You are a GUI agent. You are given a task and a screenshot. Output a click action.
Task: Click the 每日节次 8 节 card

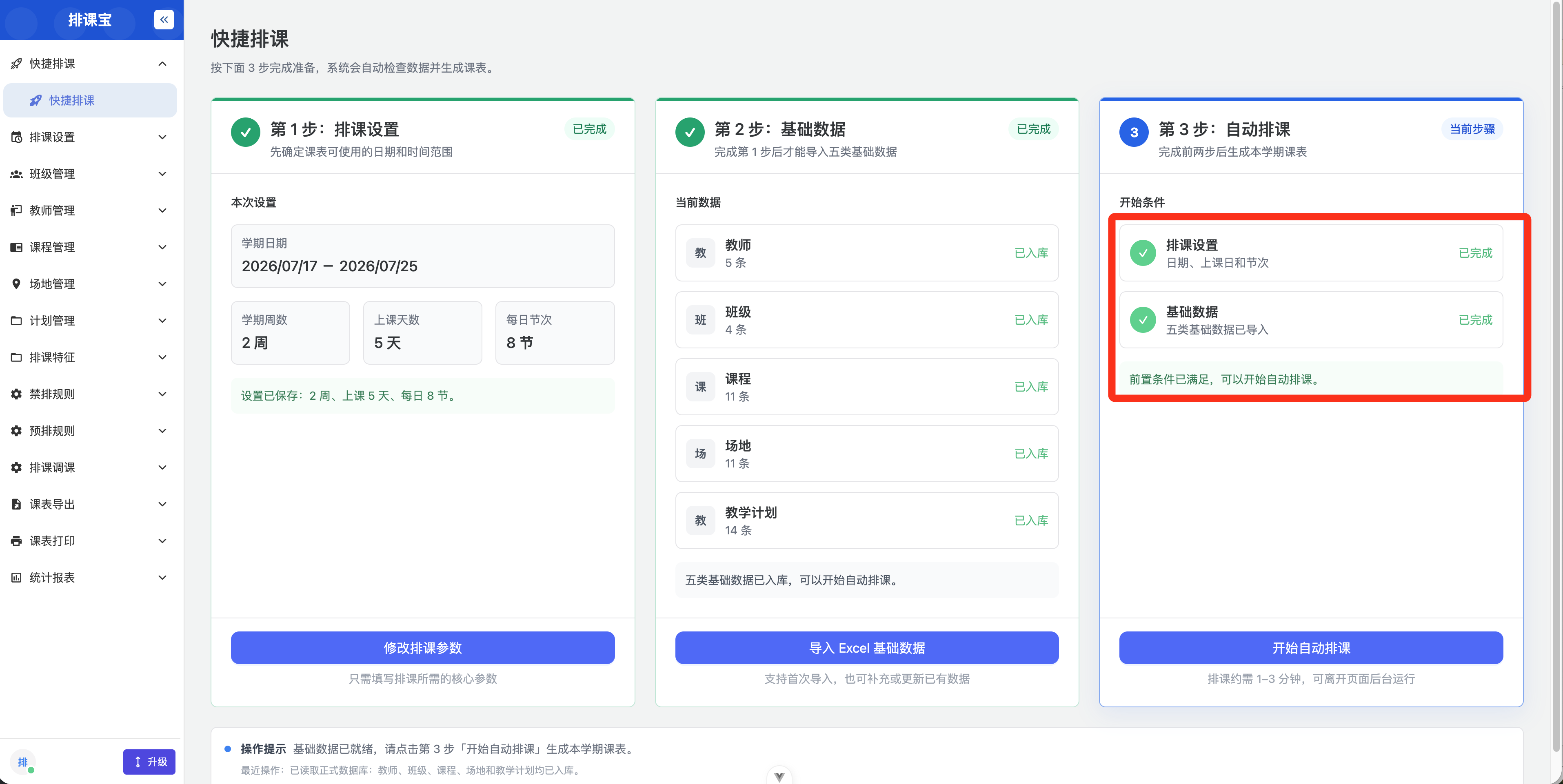555,333
